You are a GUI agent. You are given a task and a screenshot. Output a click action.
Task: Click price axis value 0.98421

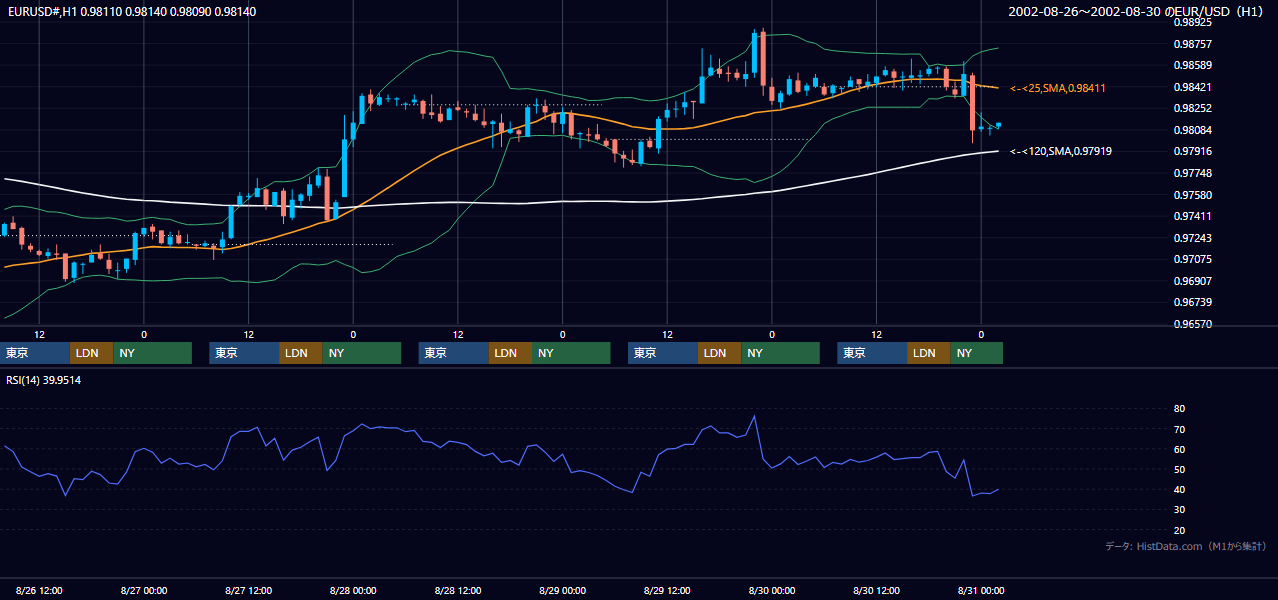(1193, 87)
